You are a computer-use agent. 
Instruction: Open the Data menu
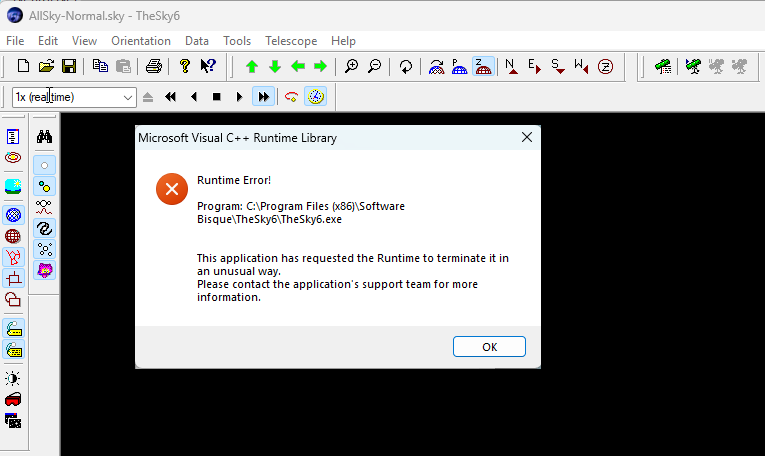click(x=197, y=41)
